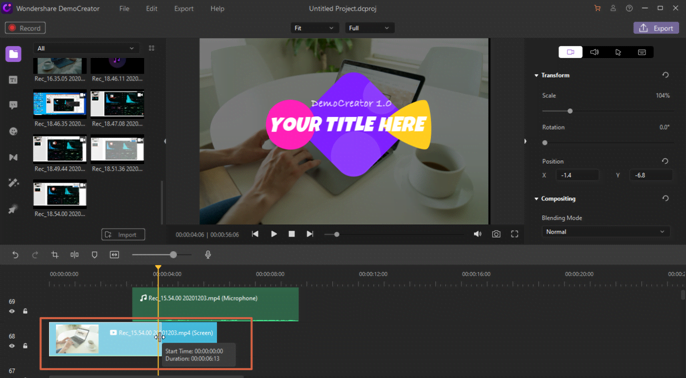Switch media library to grid view
Image resolution: width=686 pixels, height=378 pixels.
[x=152, y=48]
